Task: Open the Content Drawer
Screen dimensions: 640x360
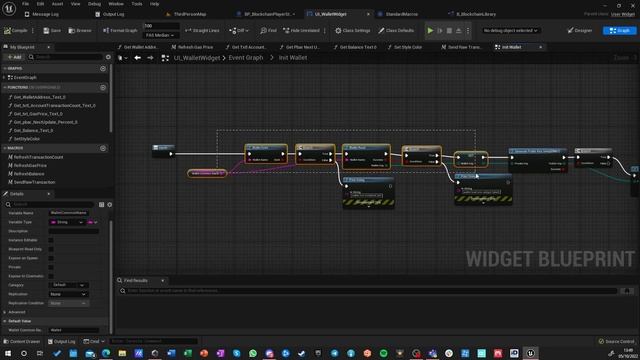Action: tap(22, 341)
